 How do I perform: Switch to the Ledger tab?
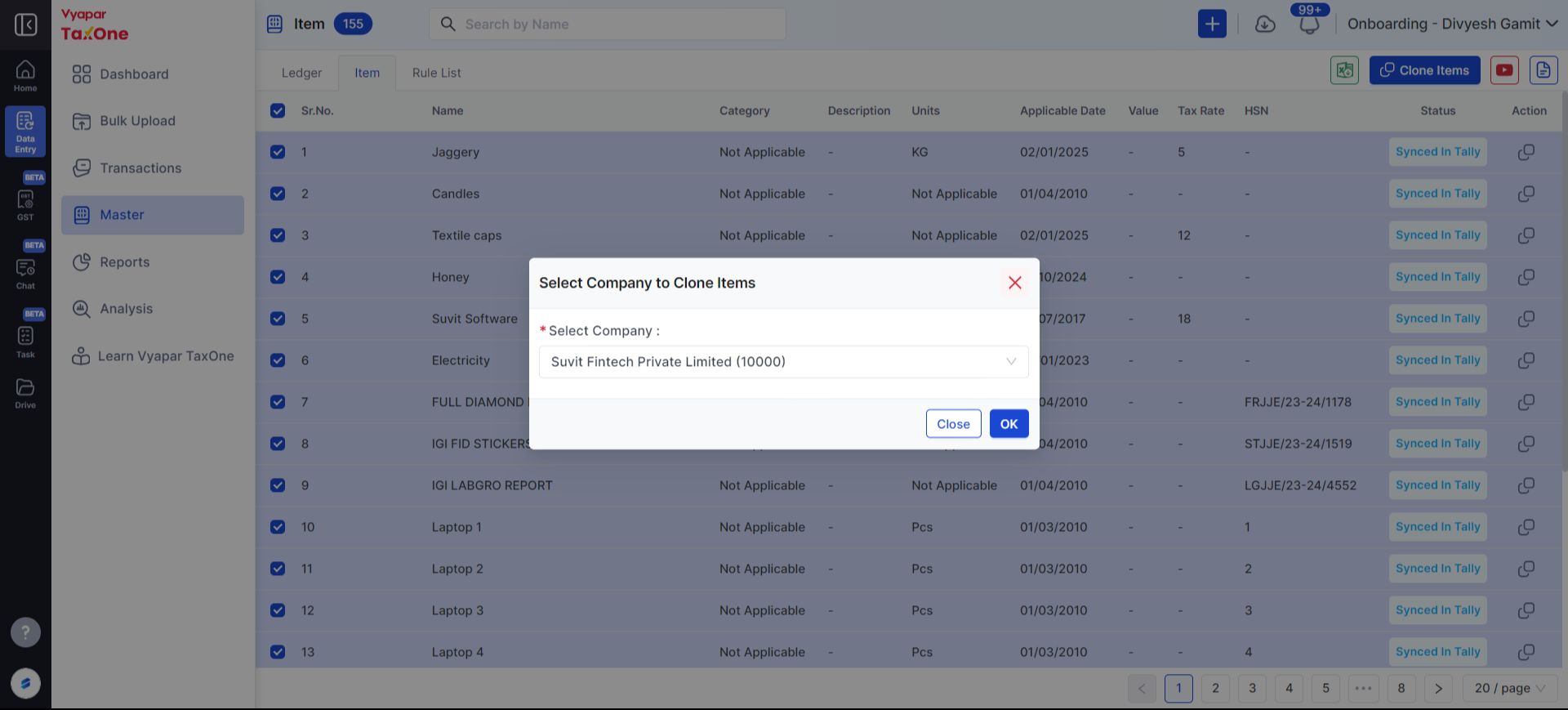coord(301,73)
